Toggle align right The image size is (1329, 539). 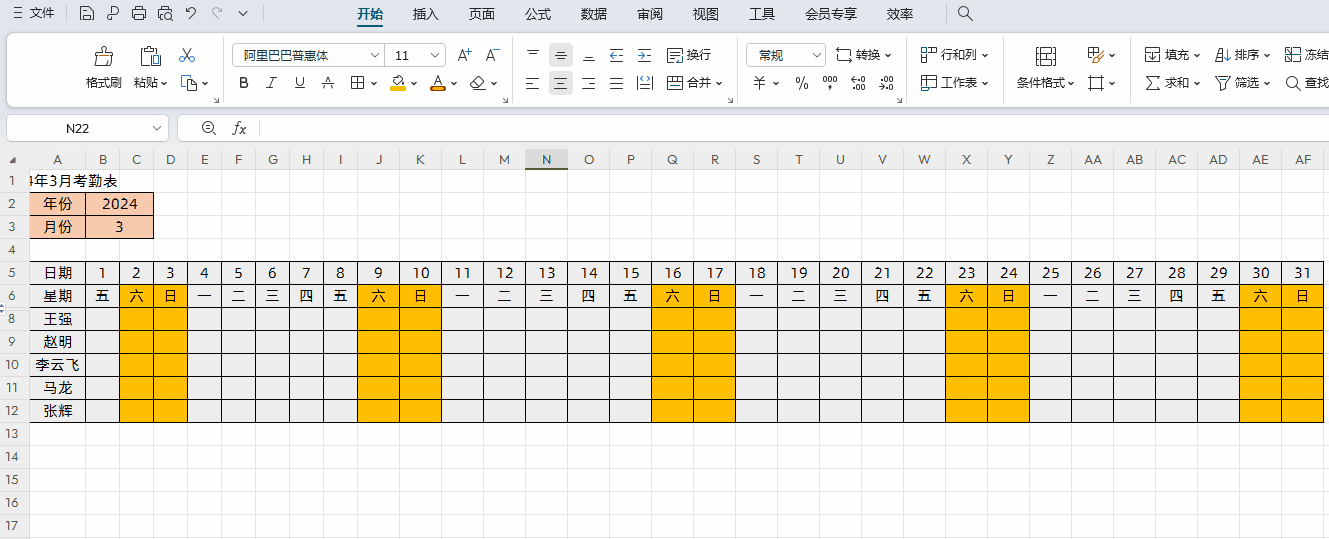(x=589, y=83)
